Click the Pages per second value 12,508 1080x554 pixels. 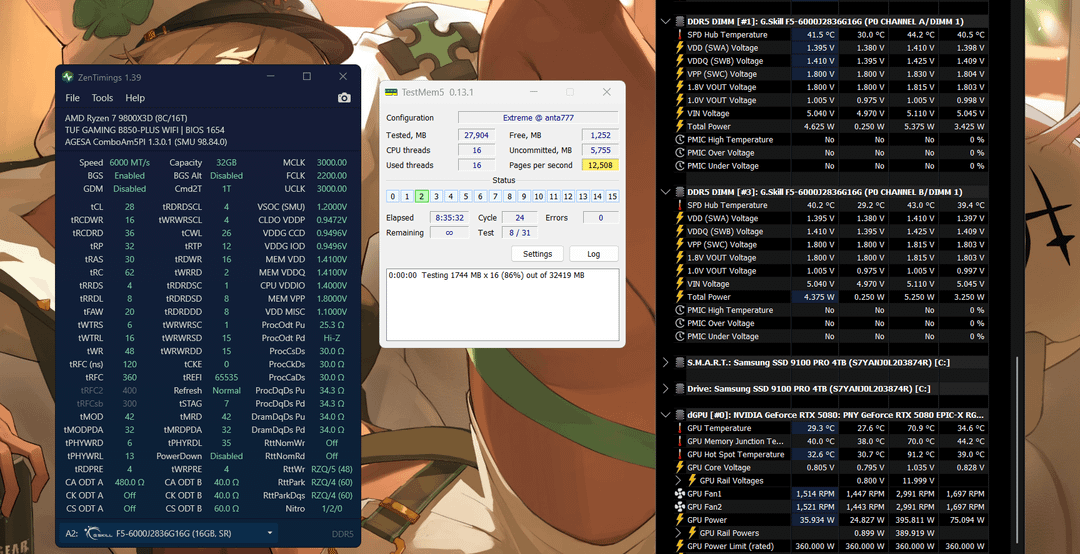(601, 165)
